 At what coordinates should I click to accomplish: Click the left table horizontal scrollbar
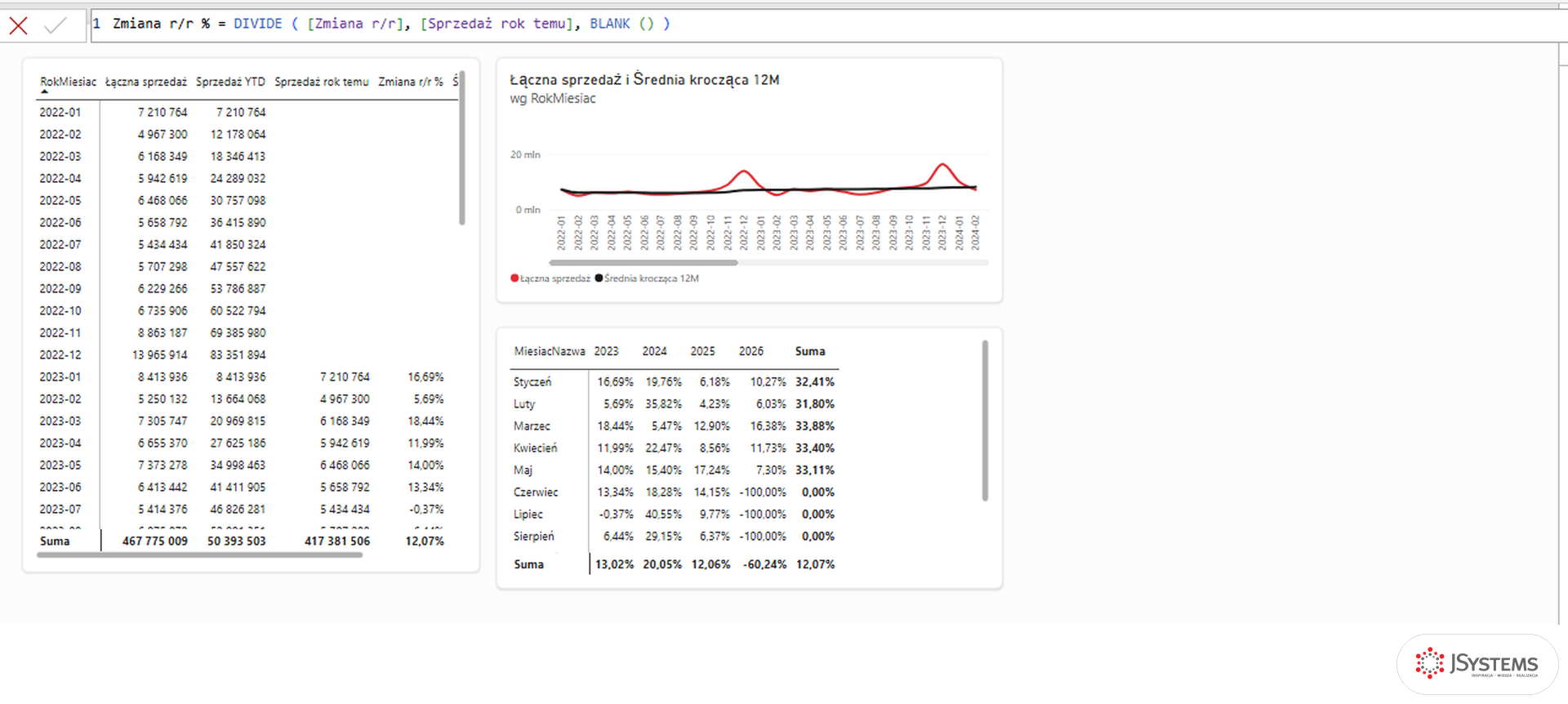(200, 555)
